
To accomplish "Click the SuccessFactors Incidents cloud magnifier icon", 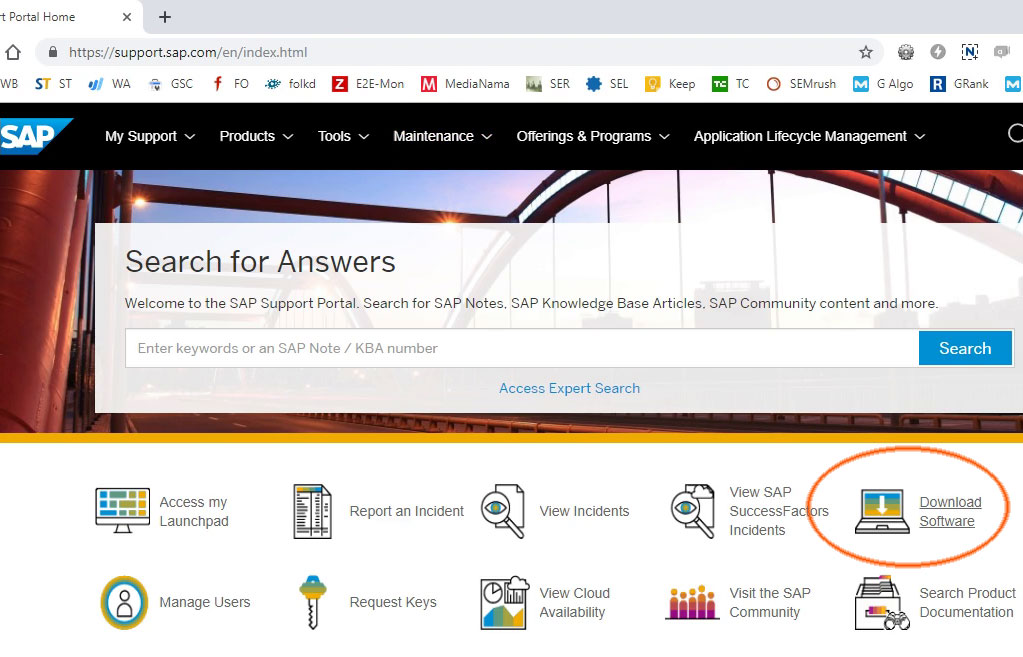I will pyautogui.click(x=693, y=511).
